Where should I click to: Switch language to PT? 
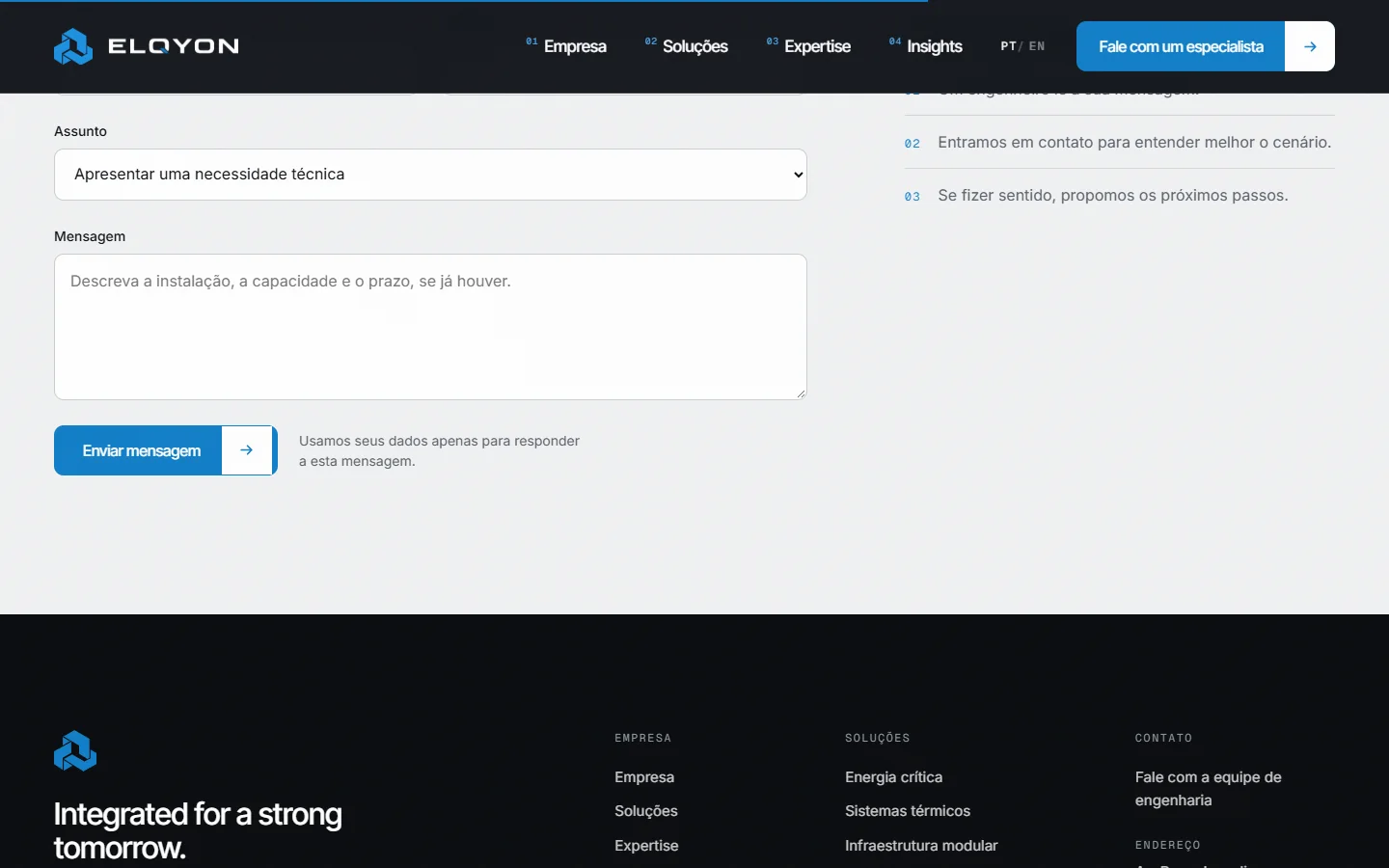coord(1008,46)
